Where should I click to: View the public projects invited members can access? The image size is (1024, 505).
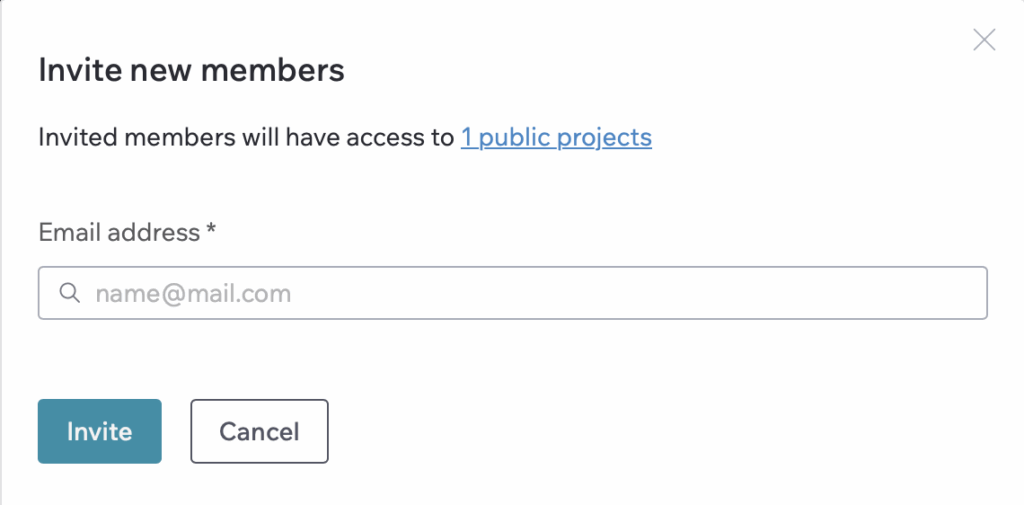pos(556,138)
